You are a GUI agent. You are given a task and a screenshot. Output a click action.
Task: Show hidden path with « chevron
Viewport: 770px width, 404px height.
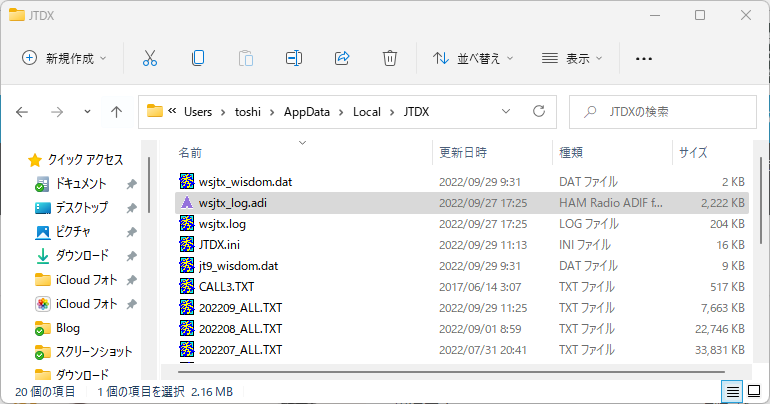pyautogui.click(x=172, y=111)
